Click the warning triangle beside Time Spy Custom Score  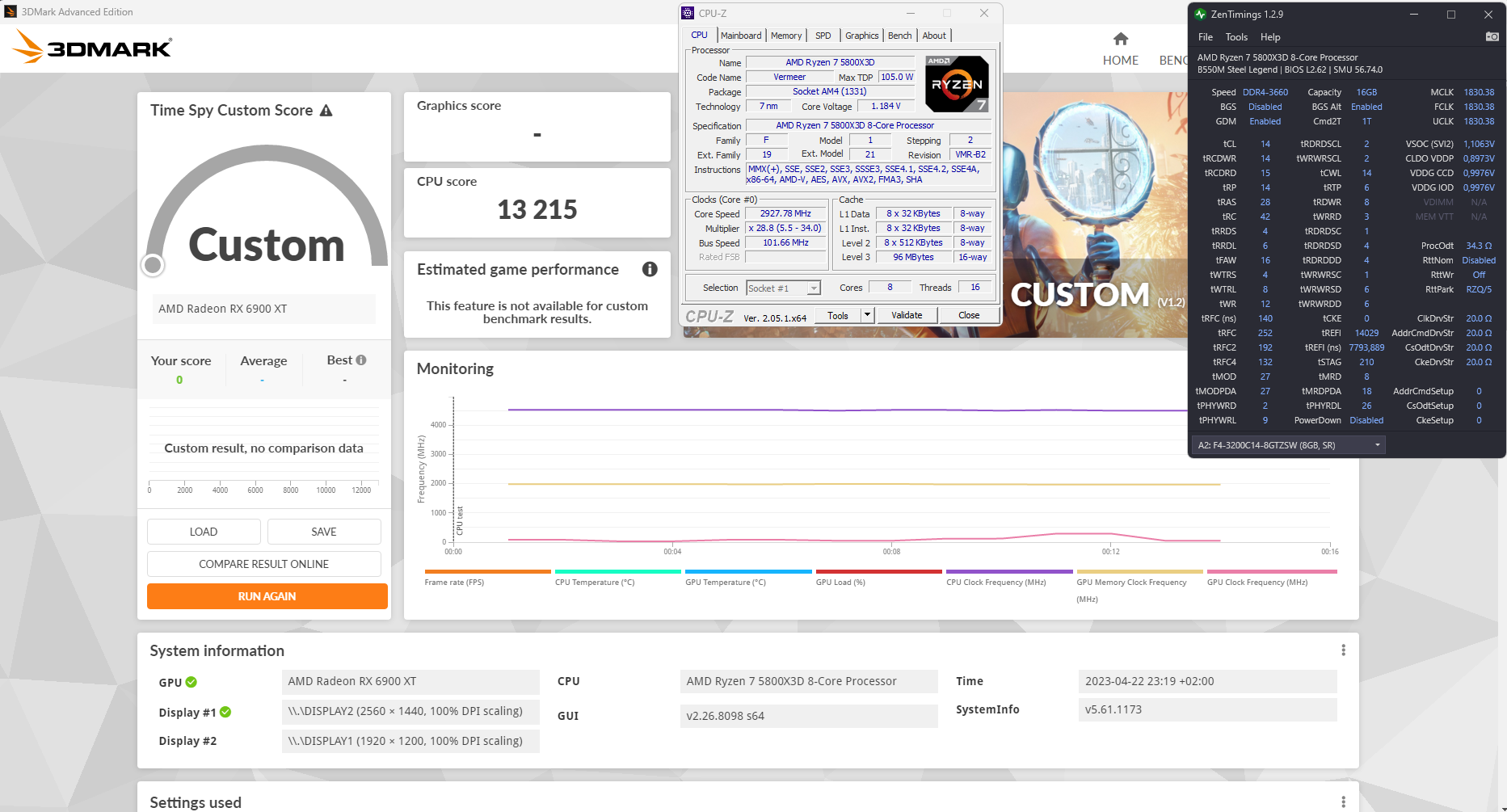click(326, 111)
